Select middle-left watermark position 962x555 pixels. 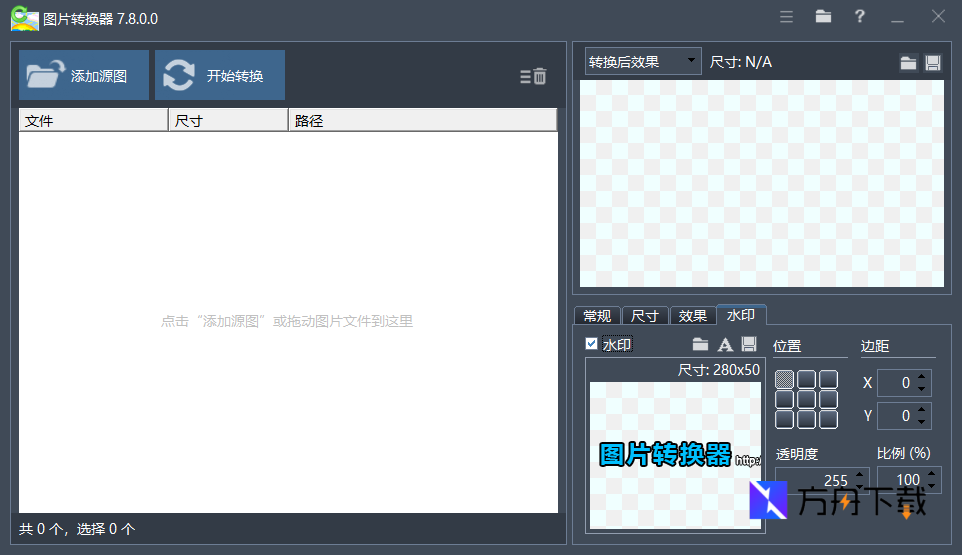click(785, 399)
